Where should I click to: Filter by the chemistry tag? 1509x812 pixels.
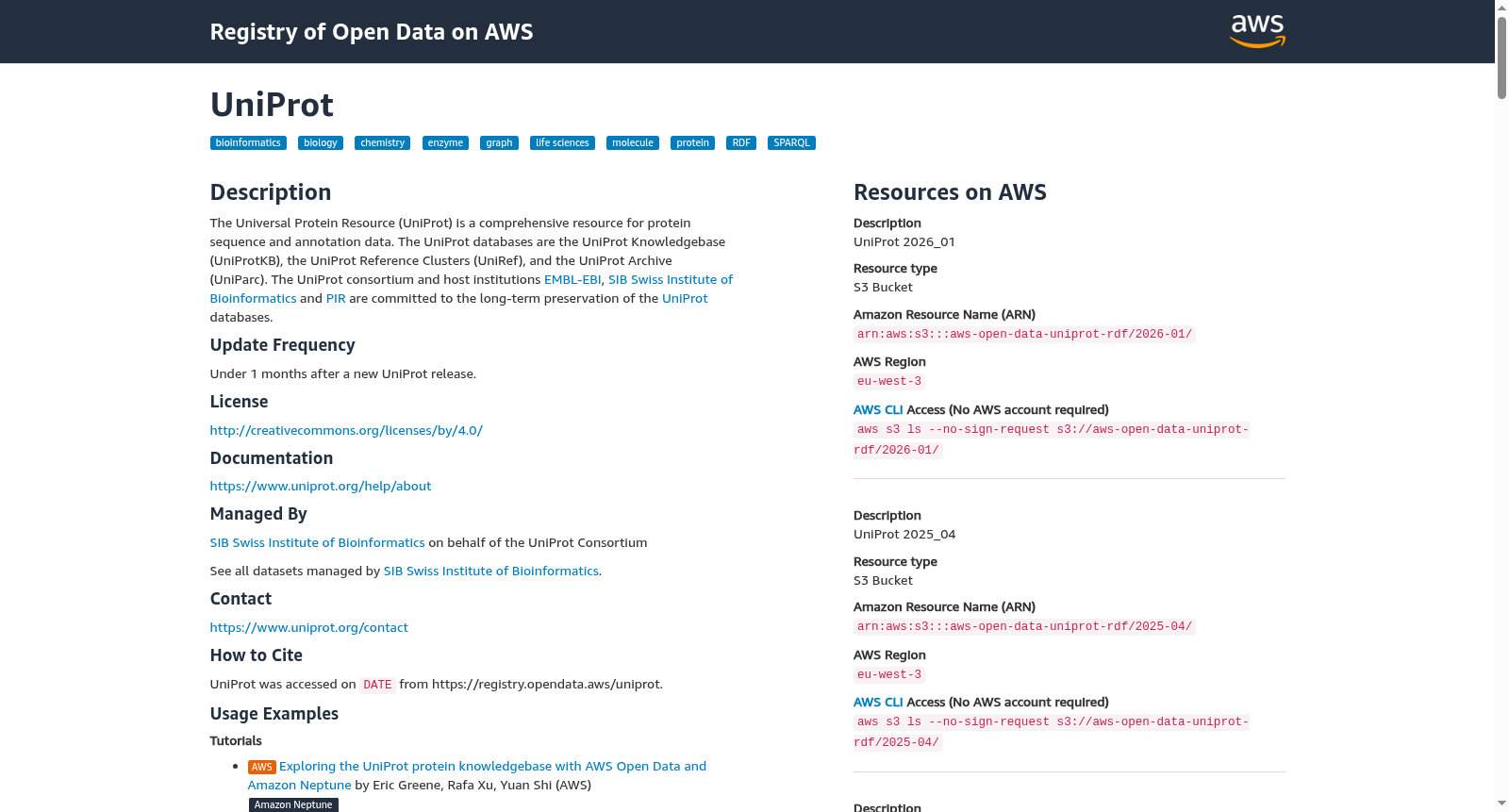382,143
